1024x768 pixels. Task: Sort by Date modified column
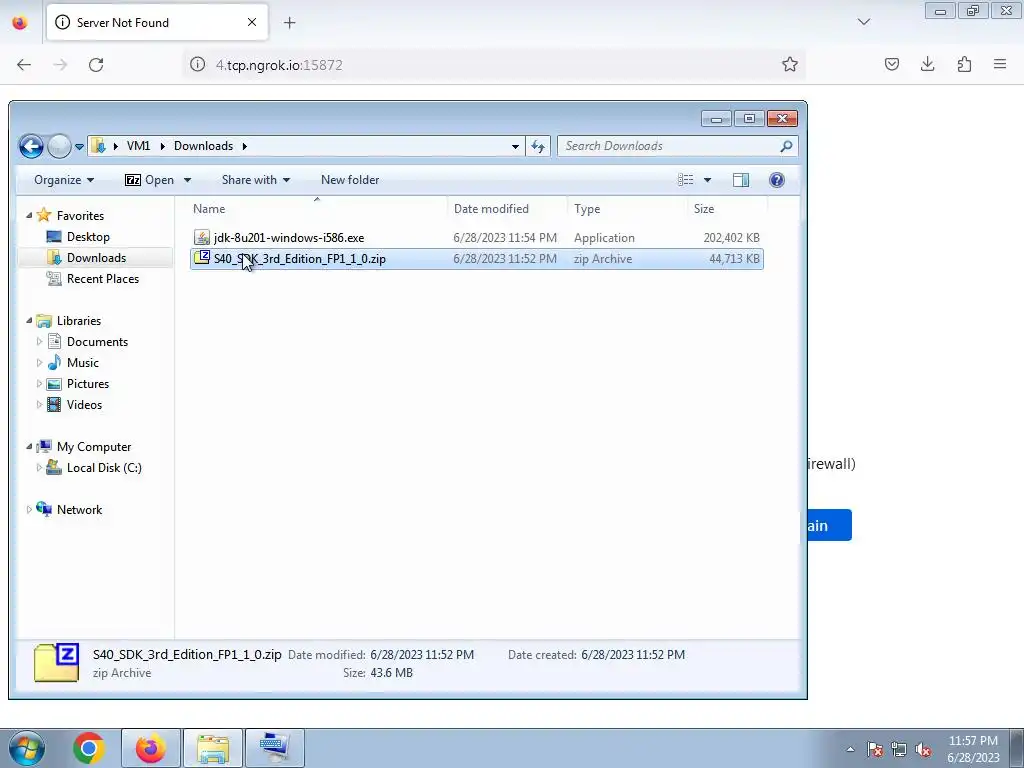[507, 208]
